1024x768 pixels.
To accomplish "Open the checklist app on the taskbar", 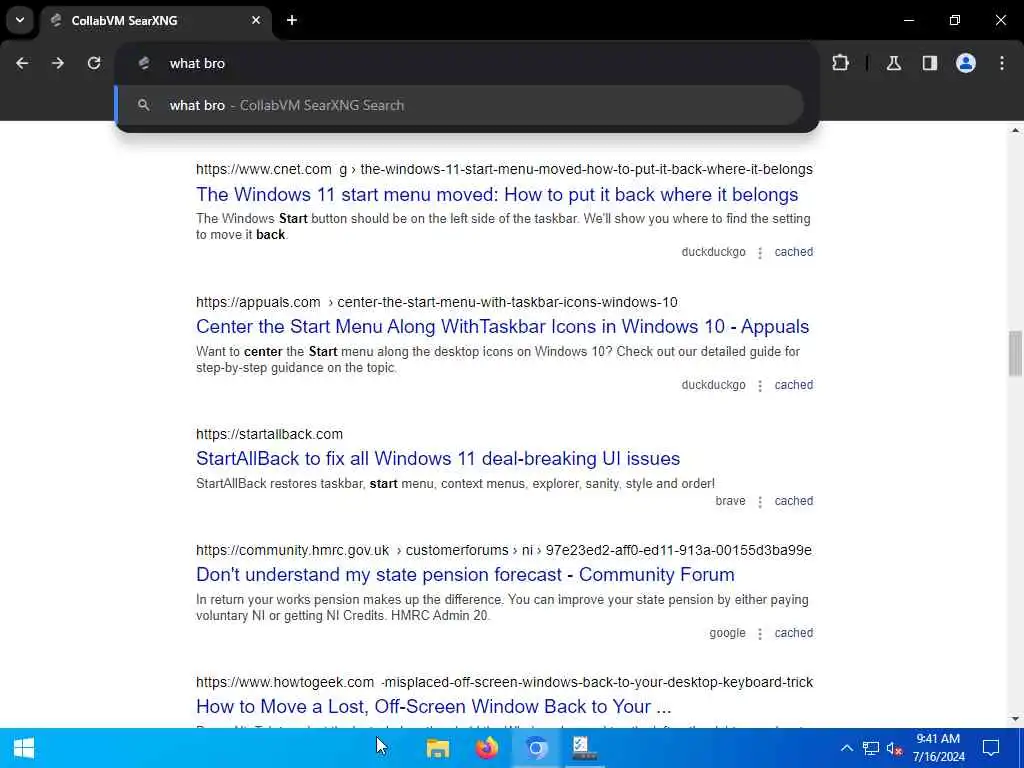I will tap(584, 748).
